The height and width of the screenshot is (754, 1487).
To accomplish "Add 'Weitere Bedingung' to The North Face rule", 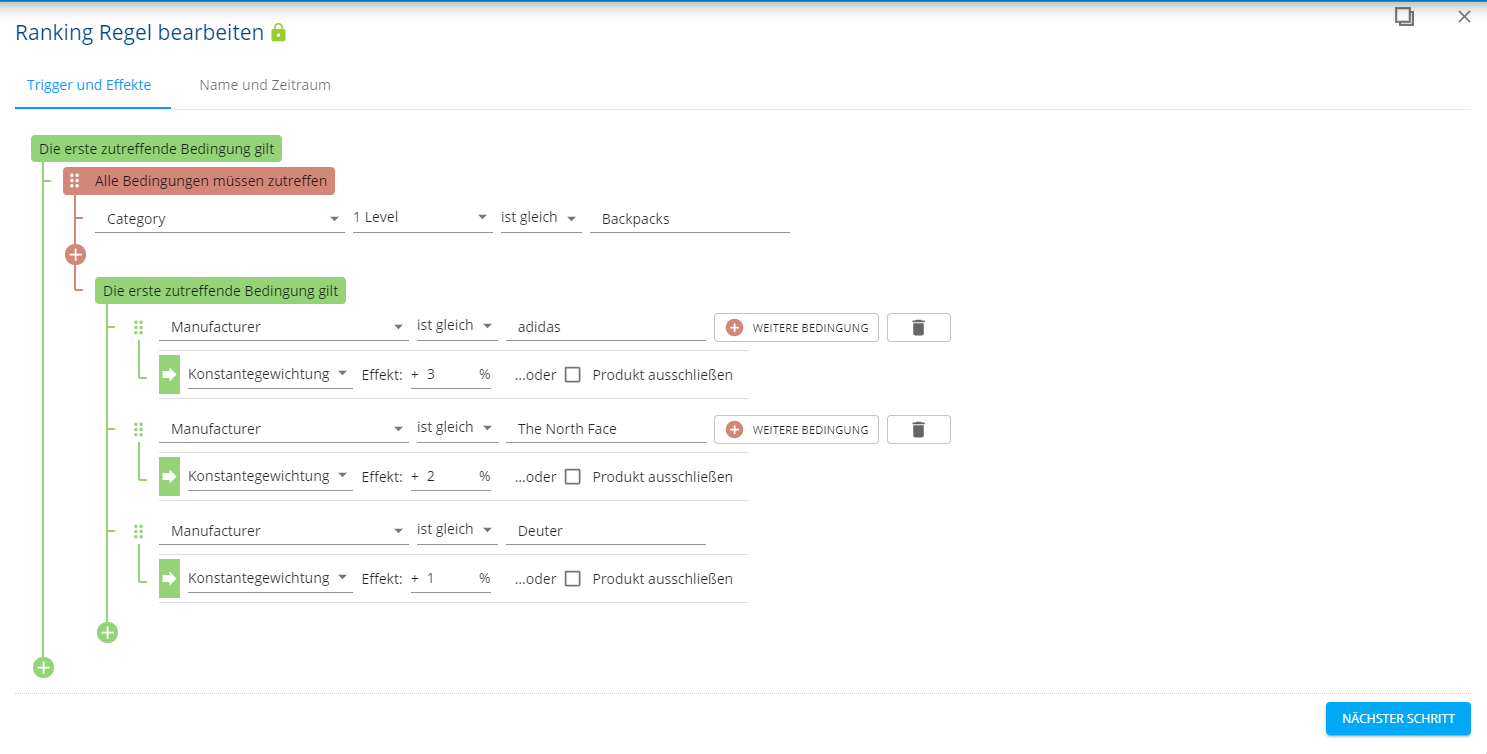I will 796,429.
